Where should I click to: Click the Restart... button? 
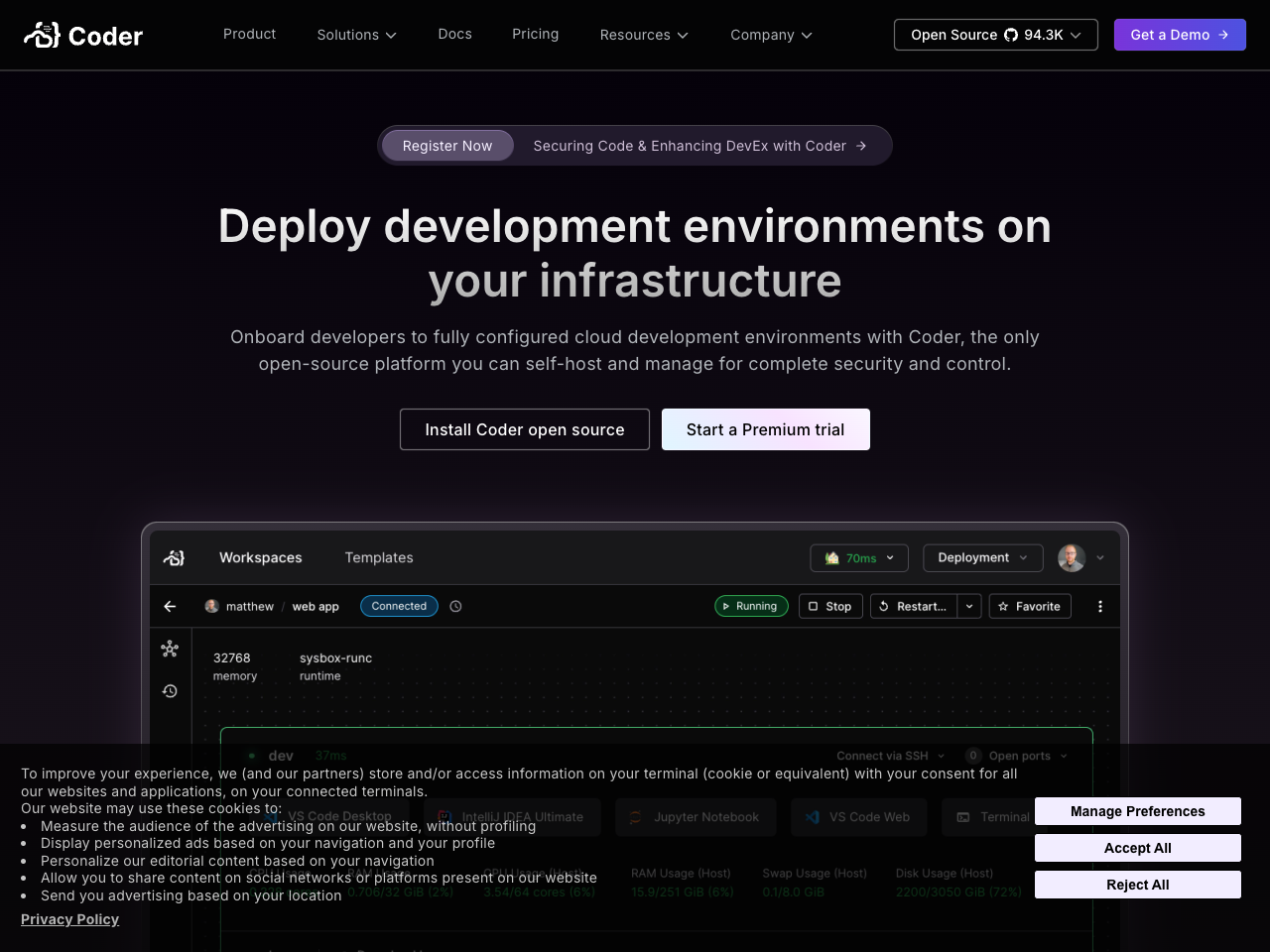coord(914,606)
